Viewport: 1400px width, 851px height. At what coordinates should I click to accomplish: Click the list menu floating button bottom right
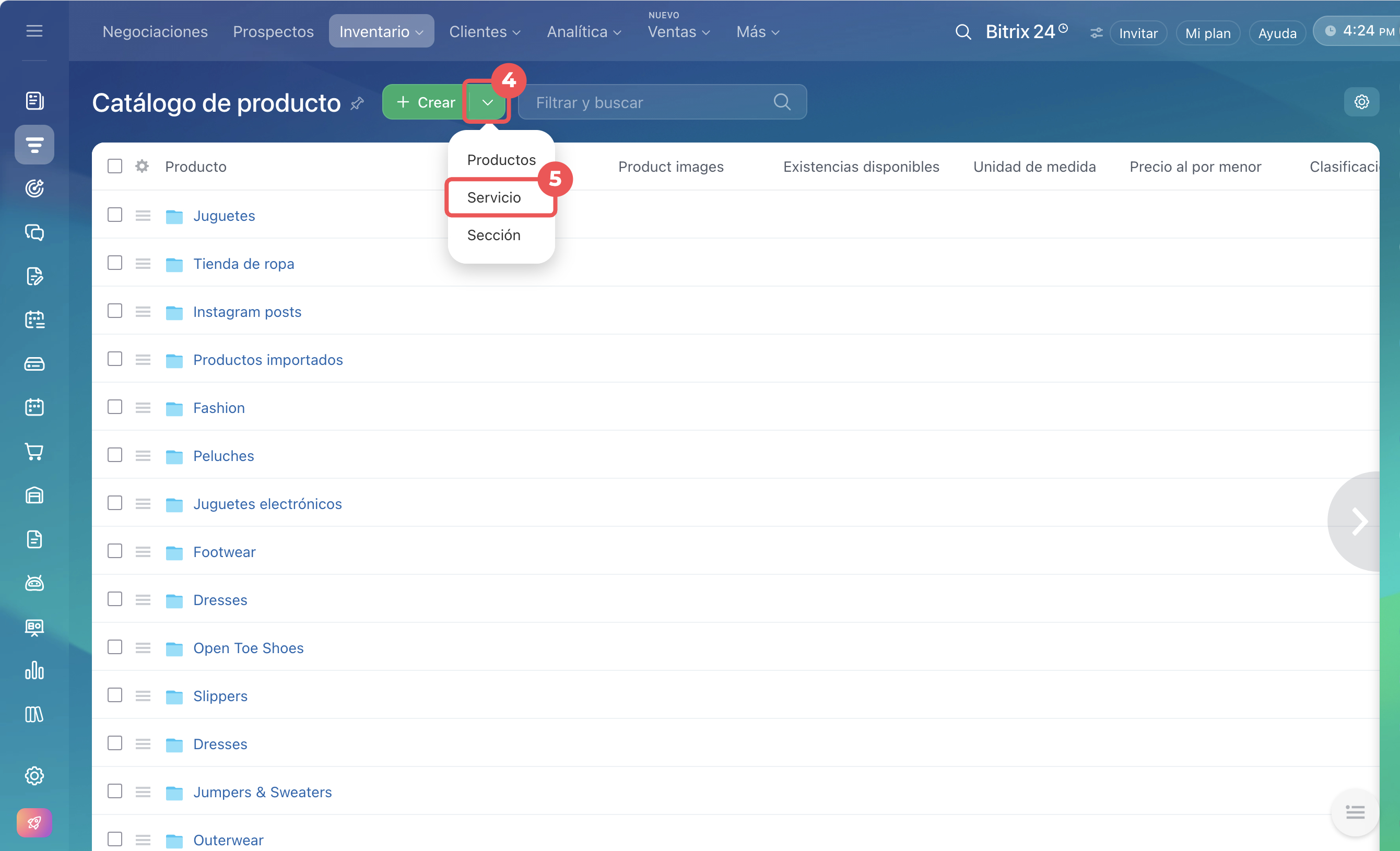1355,812
